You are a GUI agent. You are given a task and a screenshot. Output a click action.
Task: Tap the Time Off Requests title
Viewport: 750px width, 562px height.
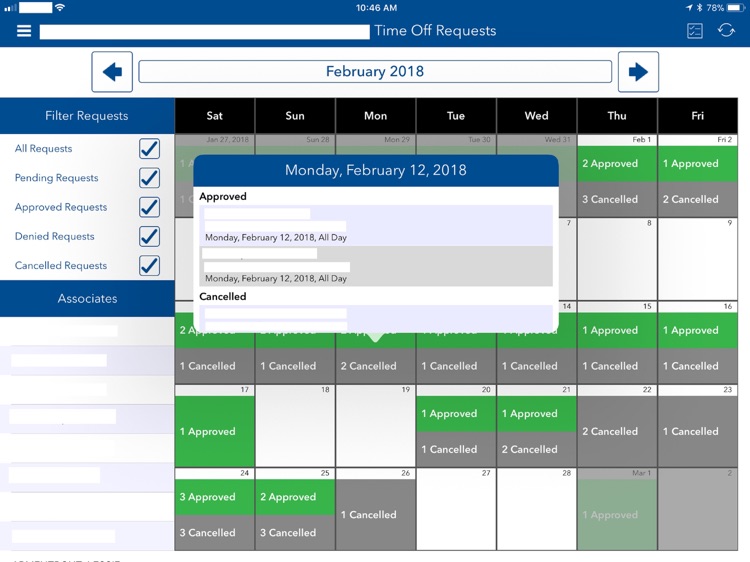[435, 31]
